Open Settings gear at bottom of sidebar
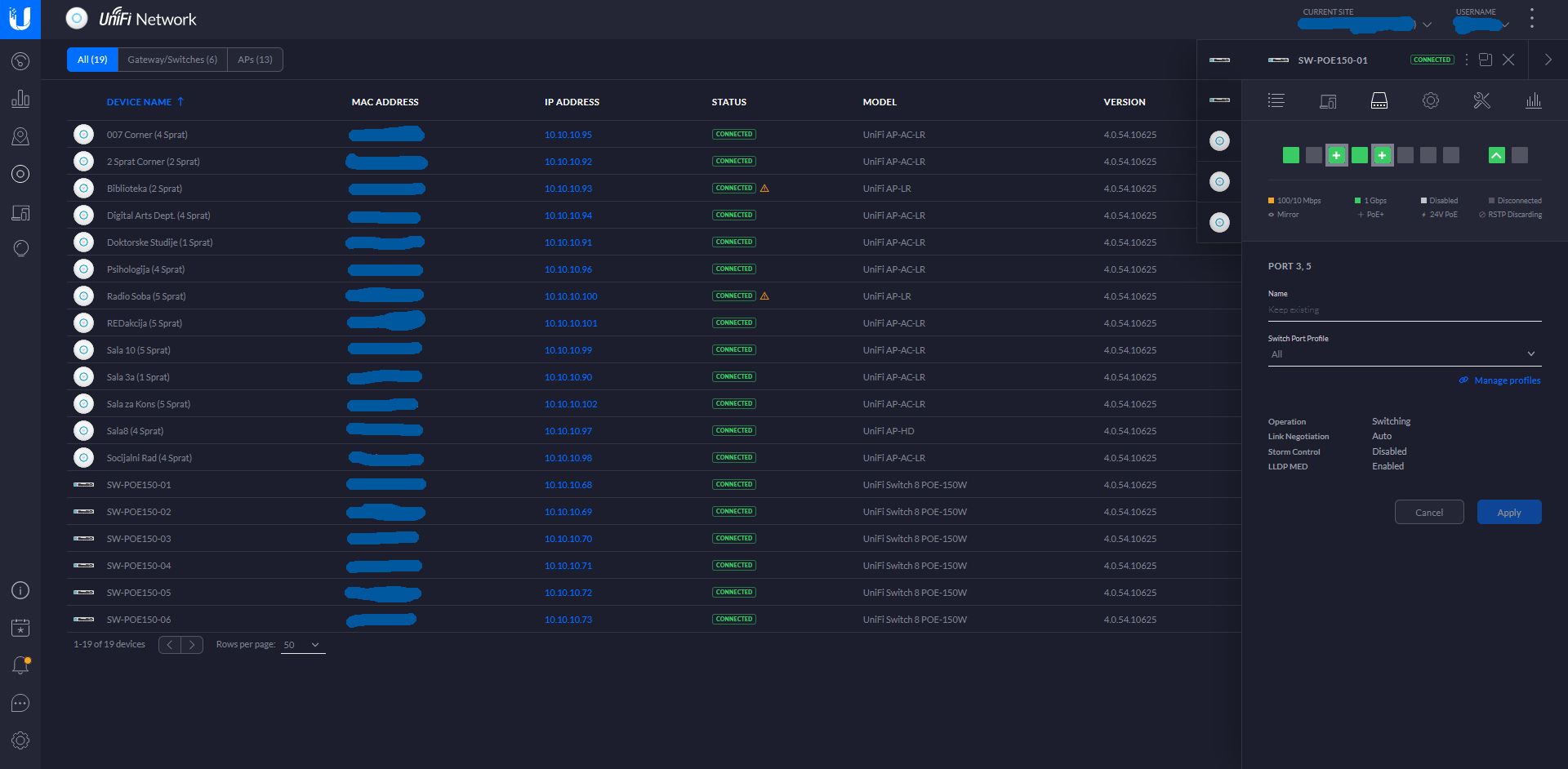The width and height of the screenshot is (1568, 769). [20, 740]
